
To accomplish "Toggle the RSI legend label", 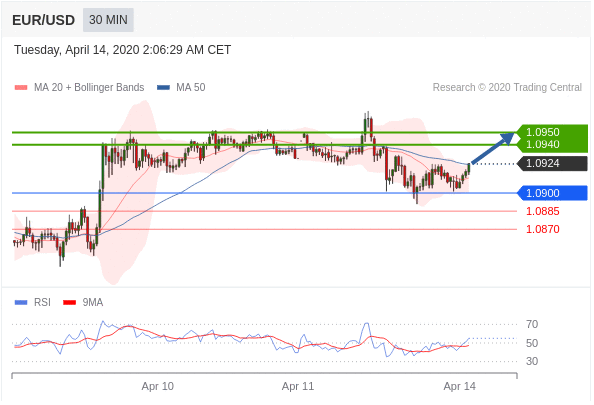I will 42,302.
